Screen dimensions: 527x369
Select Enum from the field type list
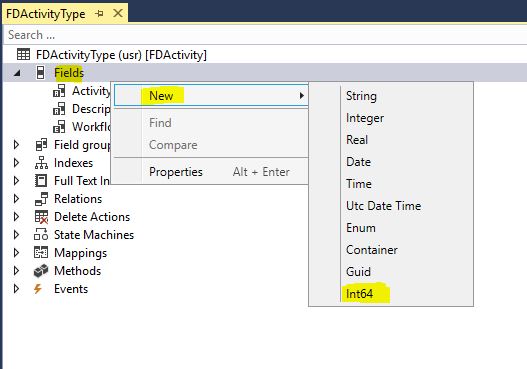click(361, 228)
